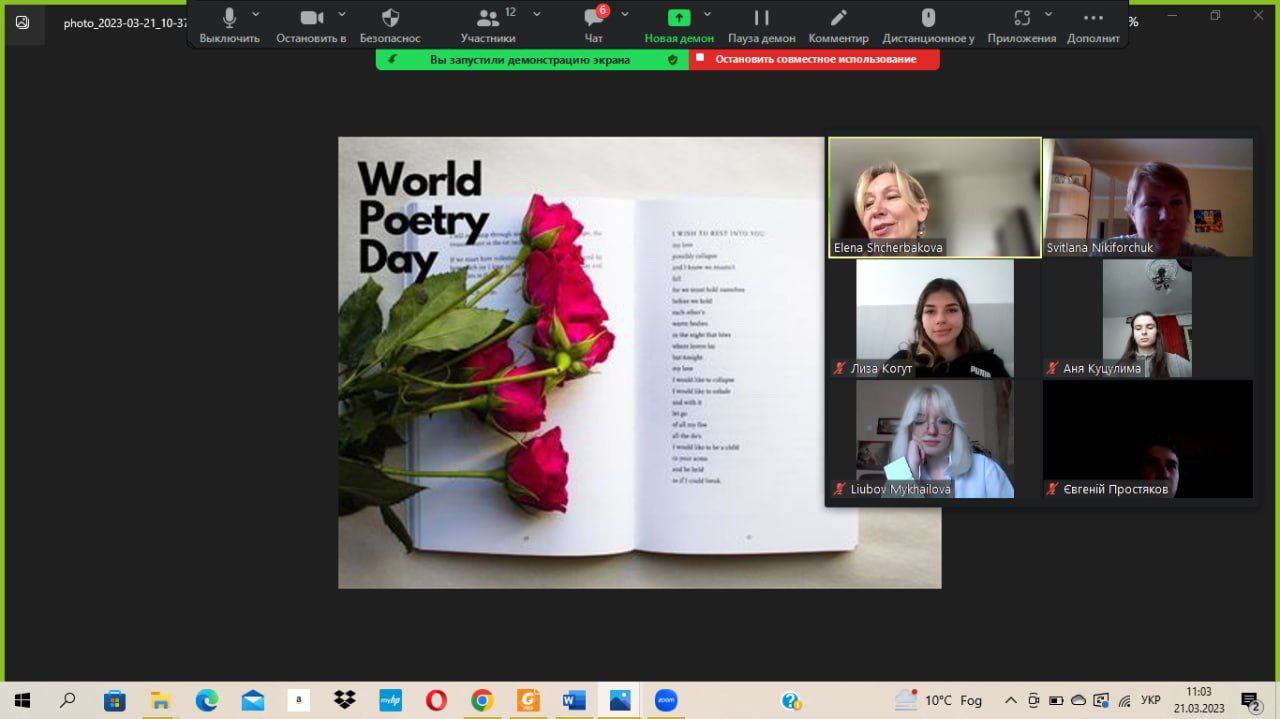Expand the video settings arrow
Image resolution: width=1280 pixels, height=719 pixels.
pos(342,14)
